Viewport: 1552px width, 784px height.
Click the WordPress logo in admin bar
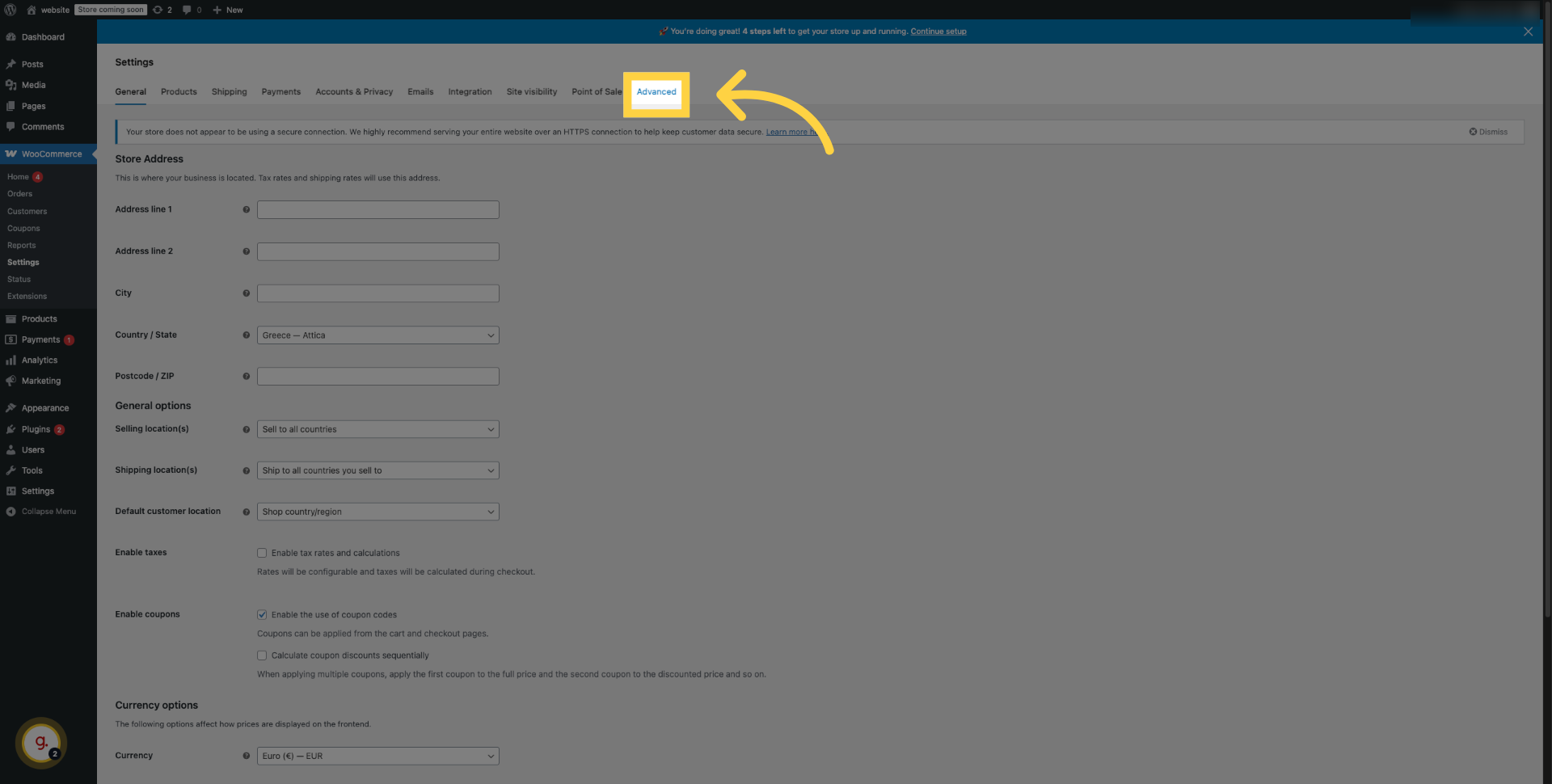tap(11, 10)
